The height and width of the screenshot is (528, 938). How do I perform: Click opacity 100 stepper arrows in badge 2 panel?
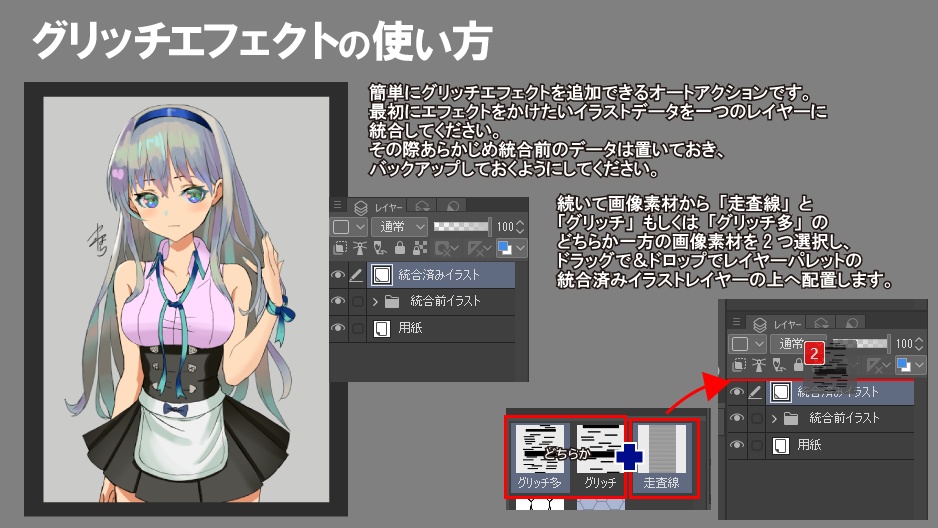(919, 344)
